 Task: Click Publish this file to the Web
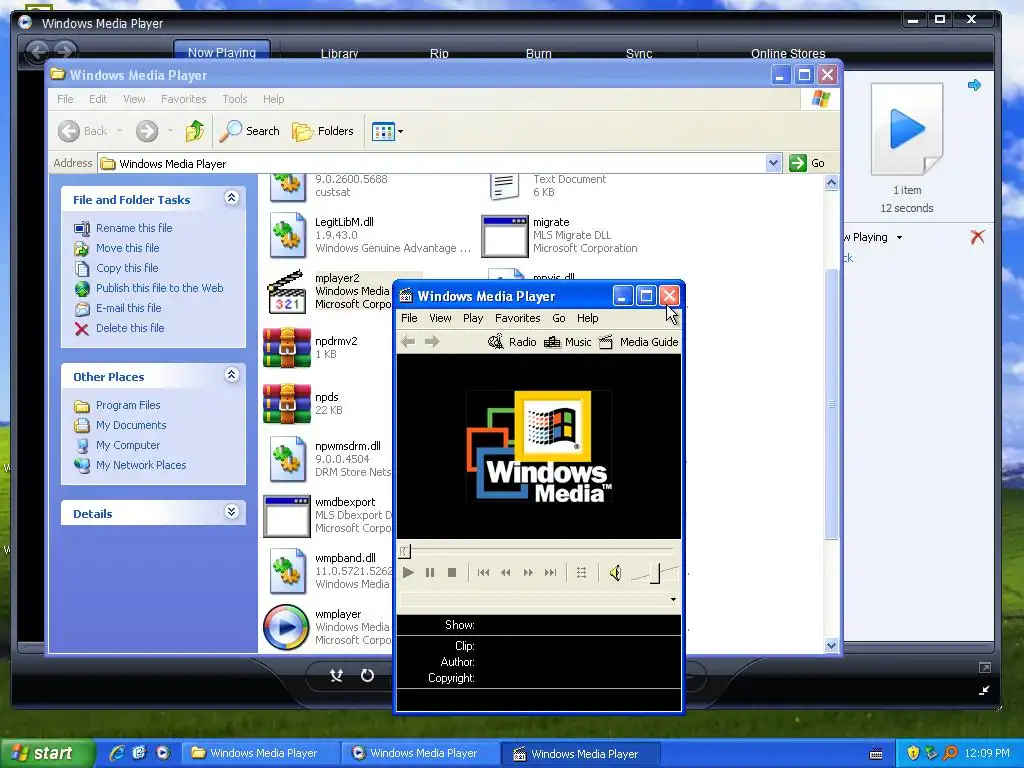tap(159, 288)
